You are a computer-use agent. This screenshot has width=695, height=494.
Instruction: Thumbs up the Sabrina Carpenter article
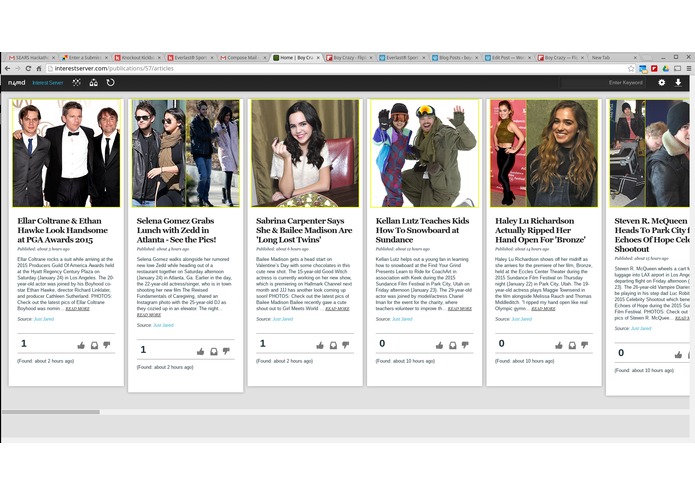tap(320, 346)
